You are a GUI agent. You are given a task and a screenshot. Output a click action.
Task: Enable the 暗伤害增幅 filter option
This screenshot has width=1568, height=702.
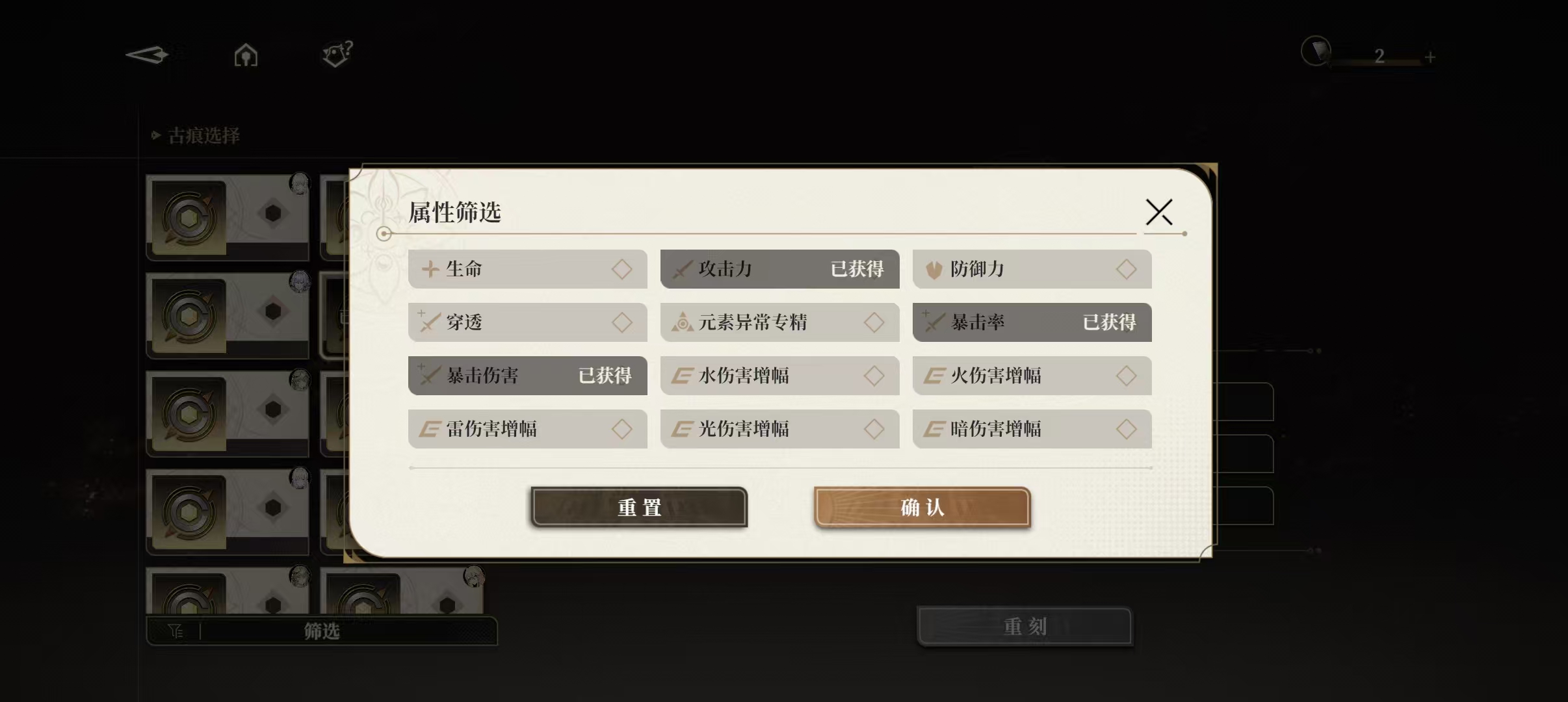point(1032,429)
